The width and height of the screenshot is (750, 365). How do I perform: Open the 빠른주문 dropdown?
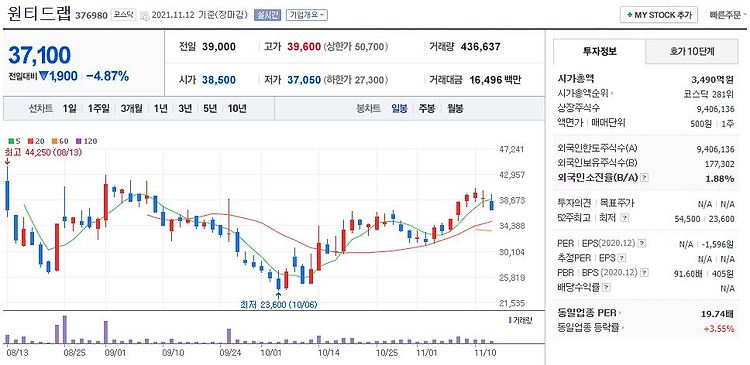728,15
